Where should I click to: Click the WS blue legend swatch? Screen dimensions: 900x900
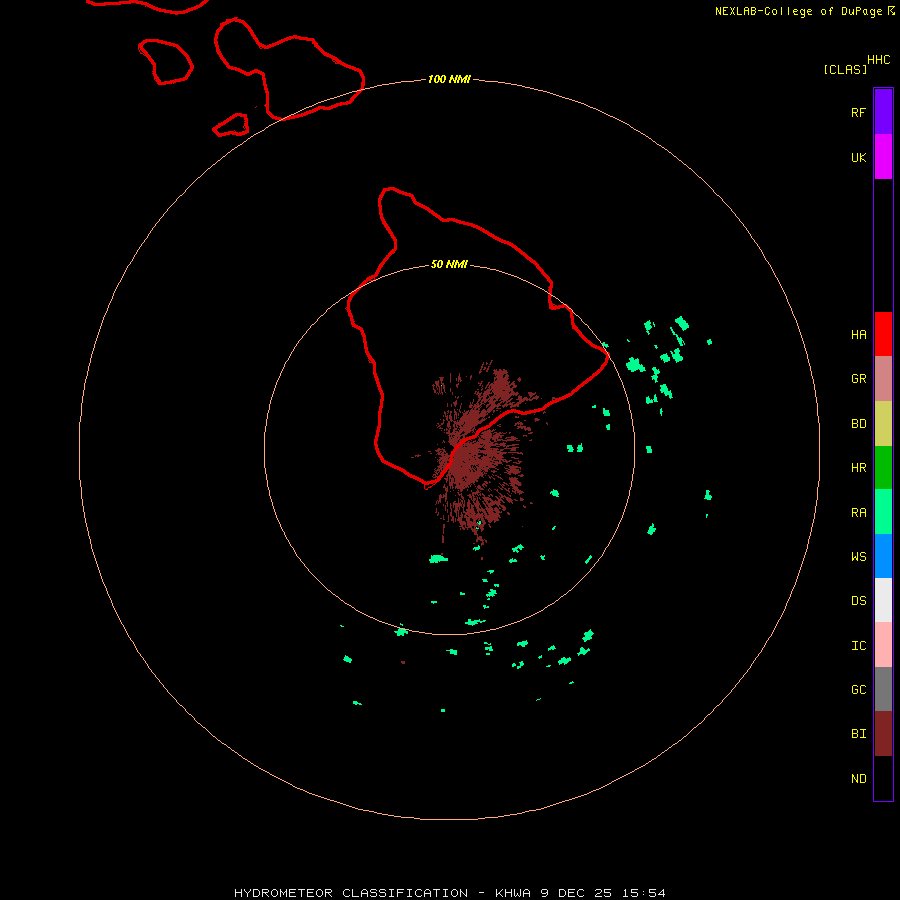tap(883, 556)
